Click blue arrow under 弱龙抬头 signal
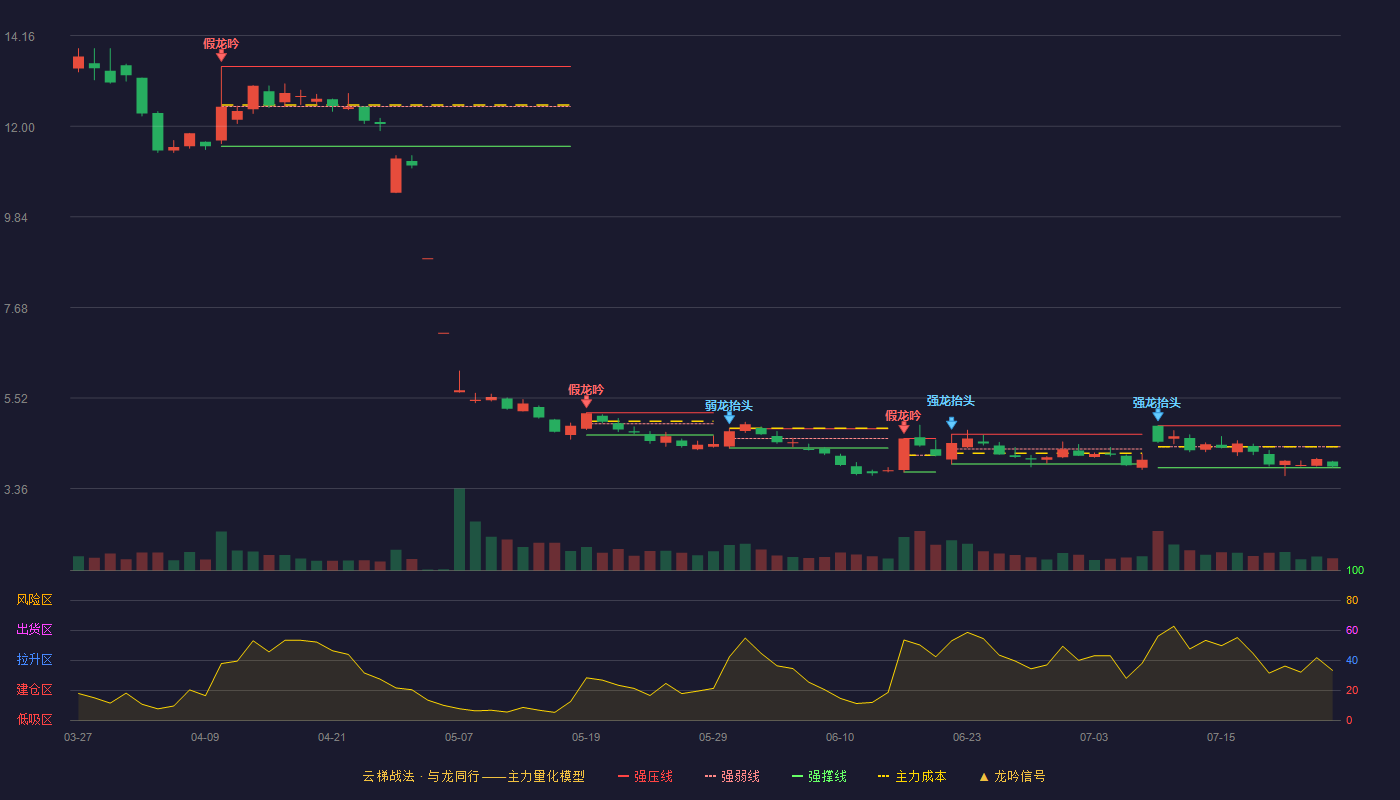The height and width of the screenshot is (800, 1400). point(729,418)
